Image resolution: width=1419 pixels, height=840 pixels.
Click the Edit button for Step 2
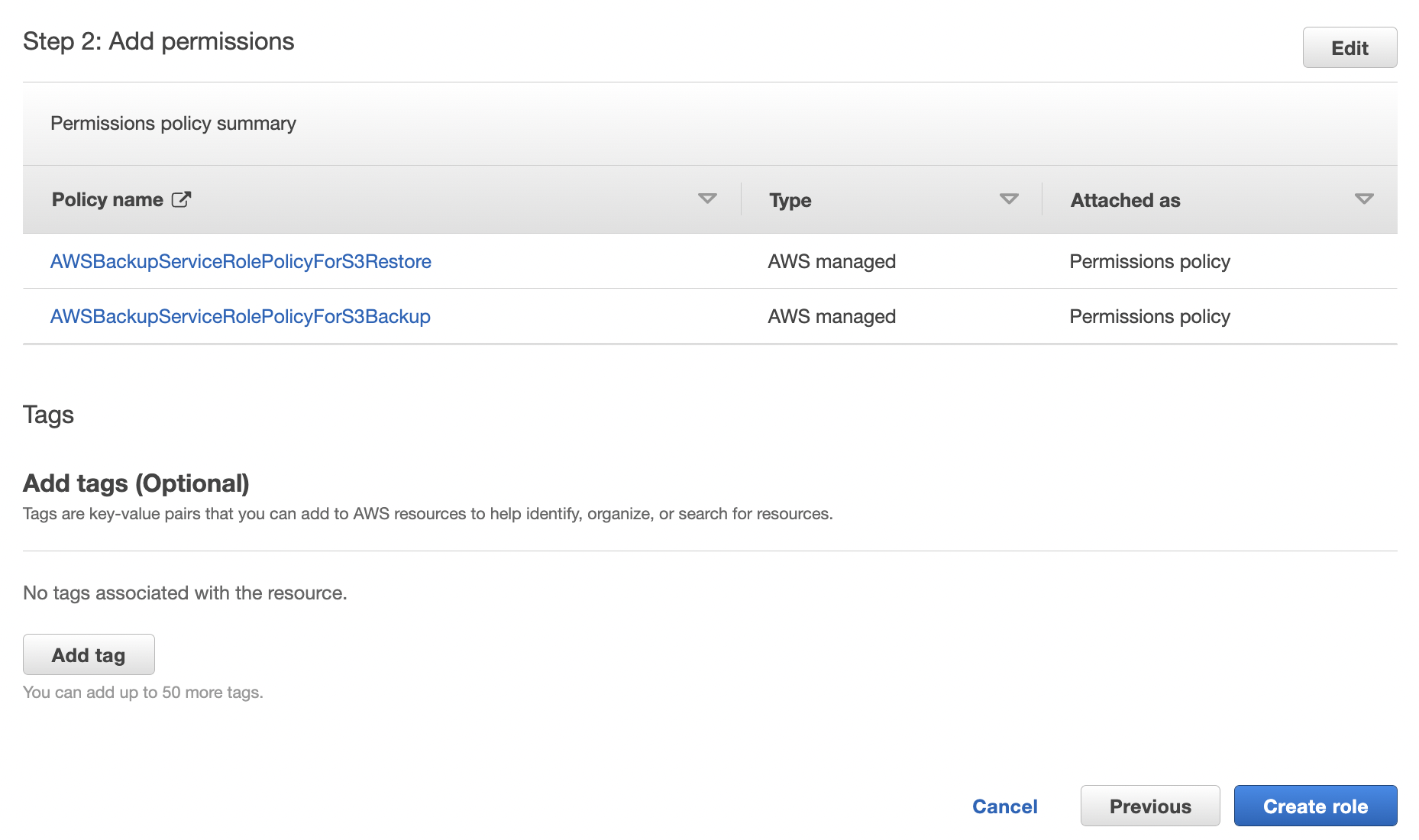1349,48
